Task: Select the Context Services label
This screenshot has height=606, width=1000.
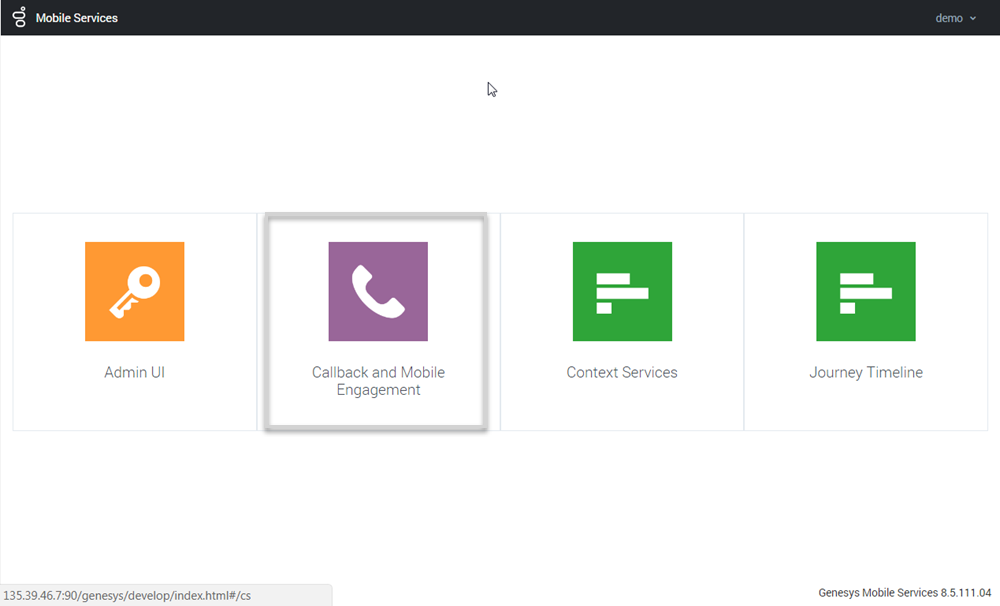Action: [622, 373]
